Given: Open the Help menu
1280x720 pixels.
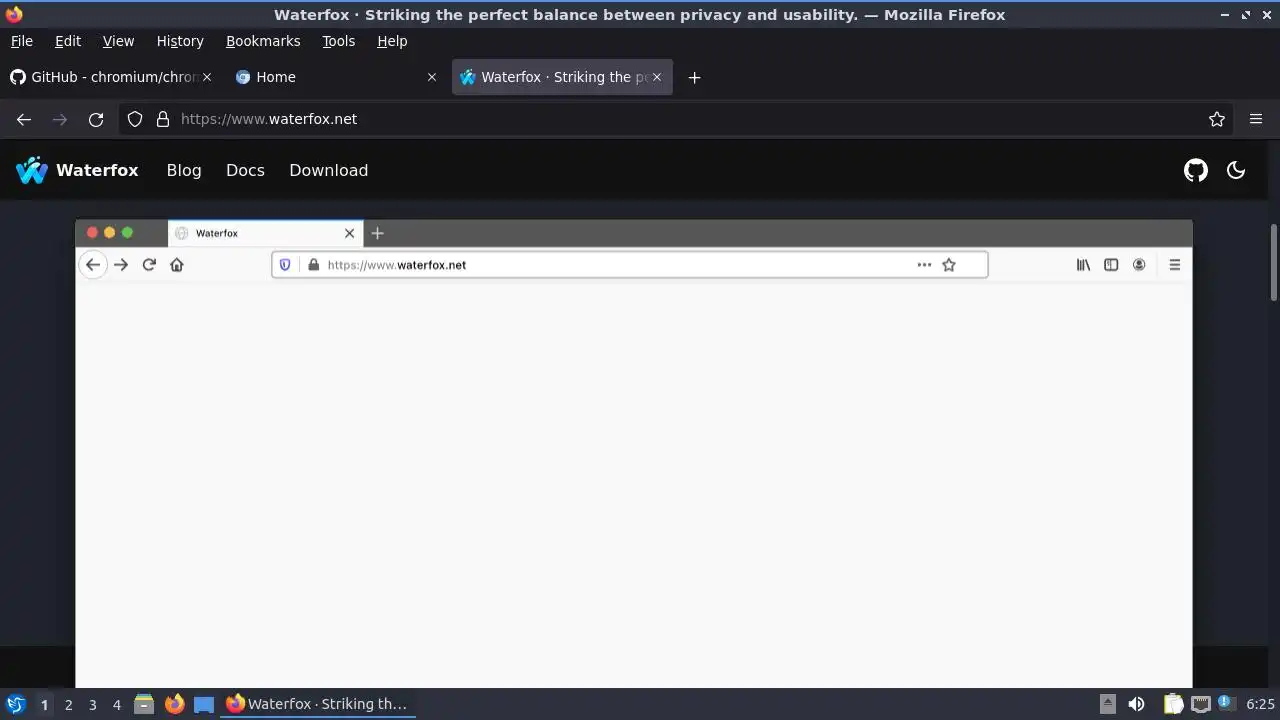Looking at the screenshot, I should coord(392,41).
